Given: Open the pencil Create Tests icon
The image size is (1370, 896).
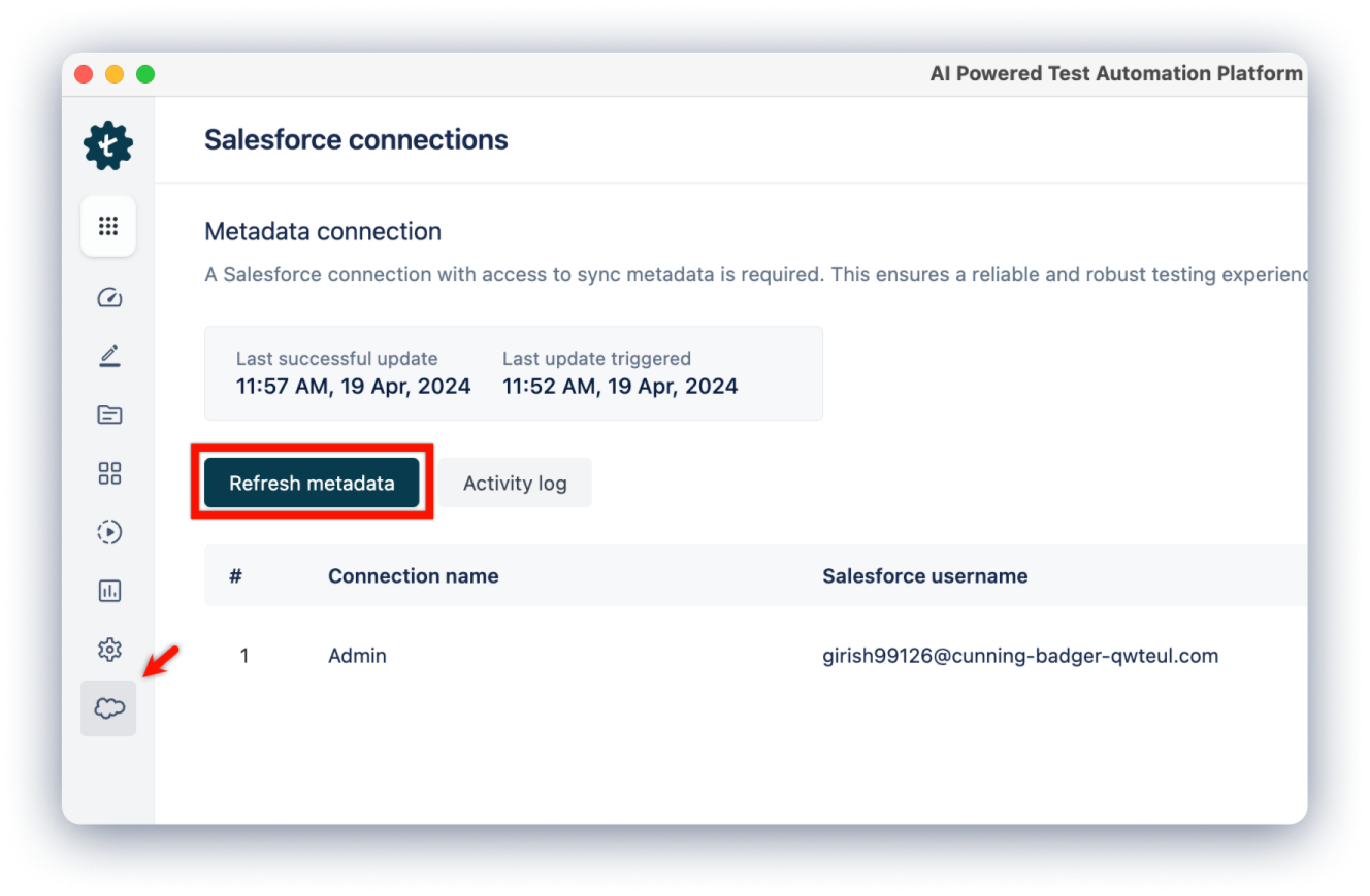Looking at the screenshot, I should coord(109,356).
